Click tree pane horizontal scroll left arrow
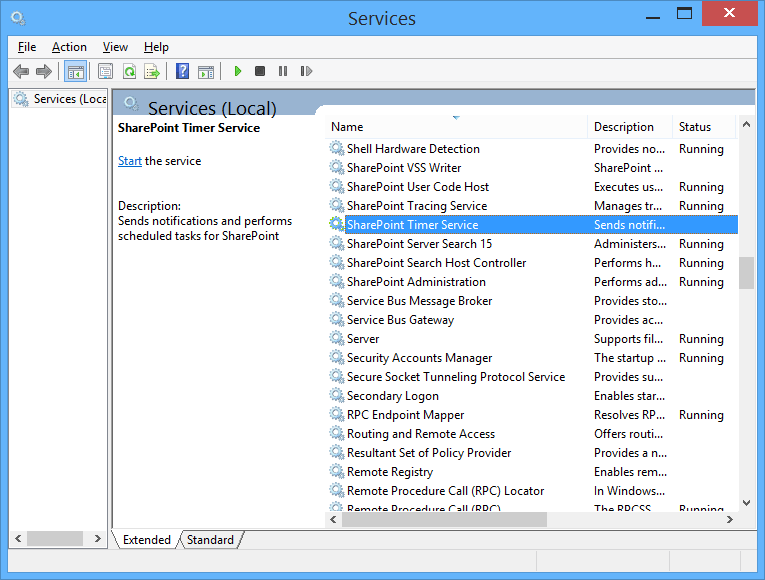This screenshot has height=580, width=765. pyautogui.click(x=18, y=539)
